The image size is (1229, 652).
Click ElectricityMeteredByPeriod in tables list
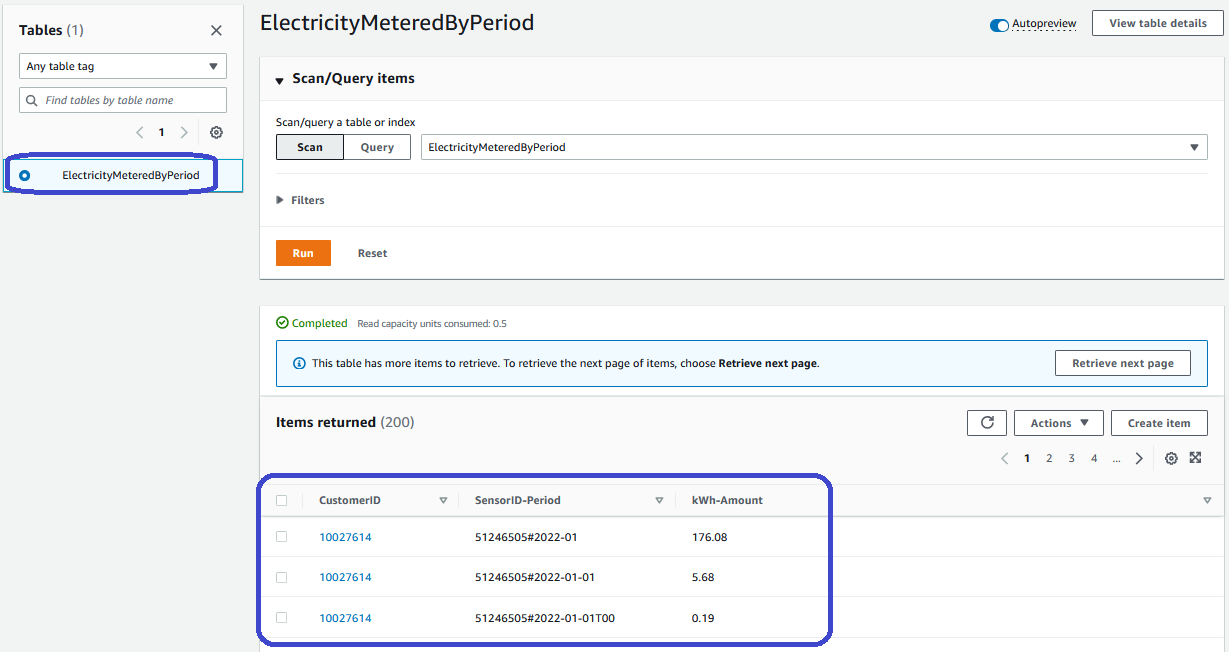[131, 175]
